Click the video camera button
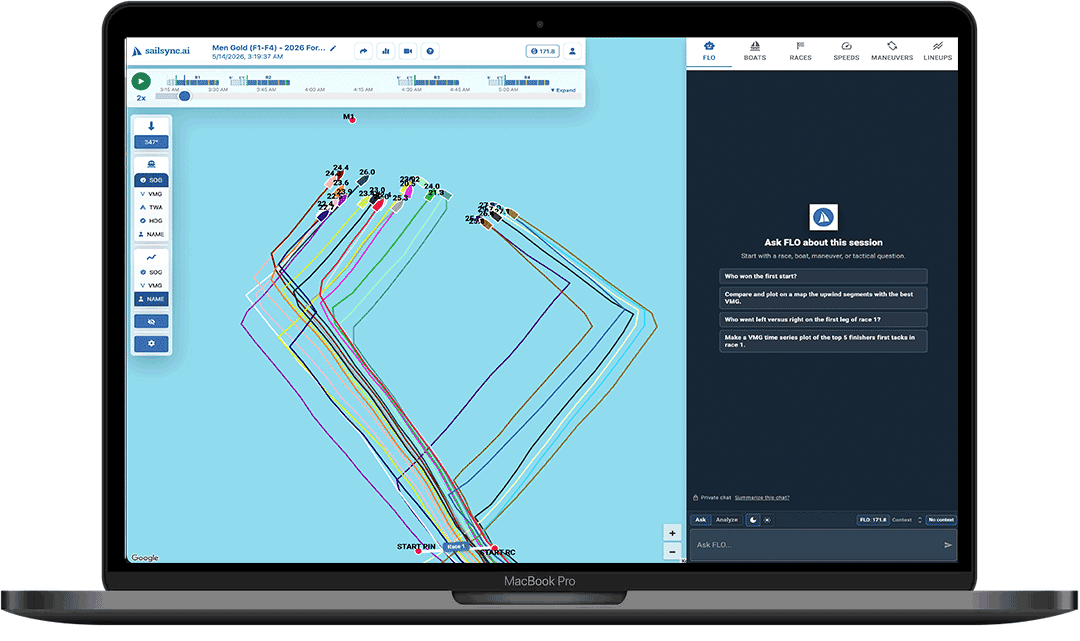The height and width of the screenshot is (641, 1080). [408, 51]
